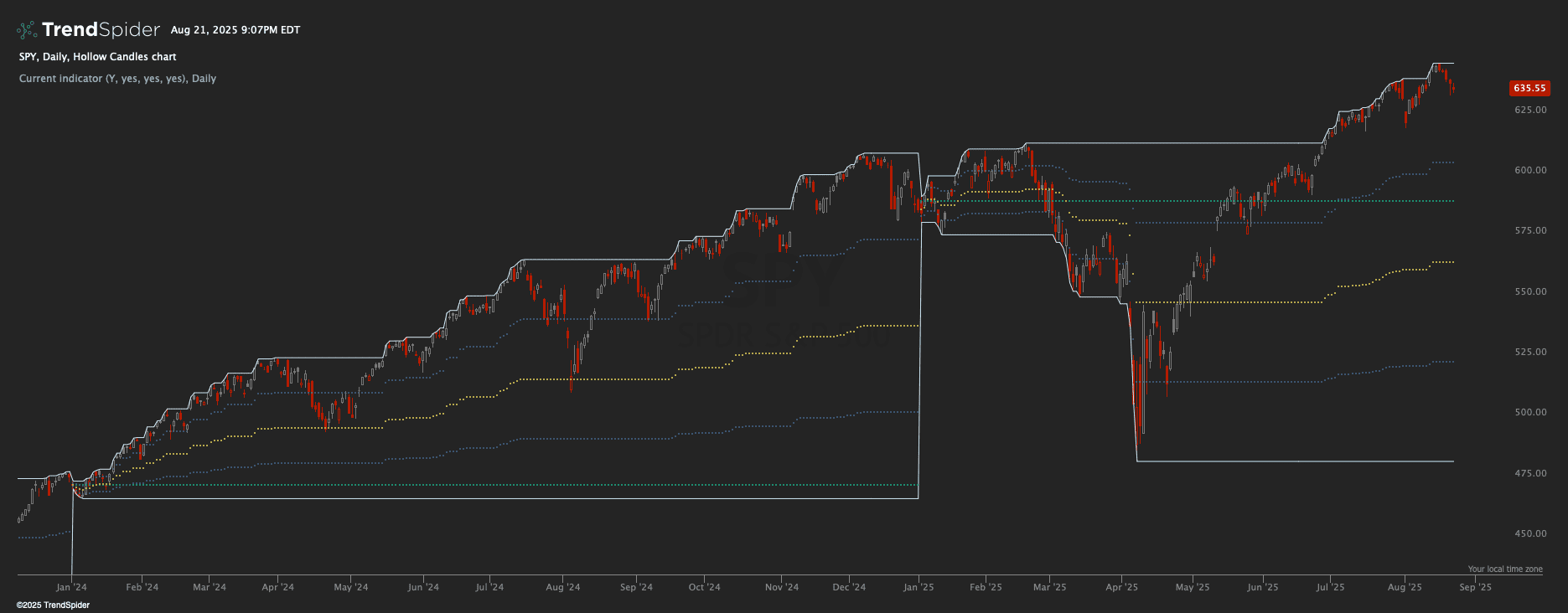
Task: Click the Dec '24 date axis label
Action: (x=849, y=587)
